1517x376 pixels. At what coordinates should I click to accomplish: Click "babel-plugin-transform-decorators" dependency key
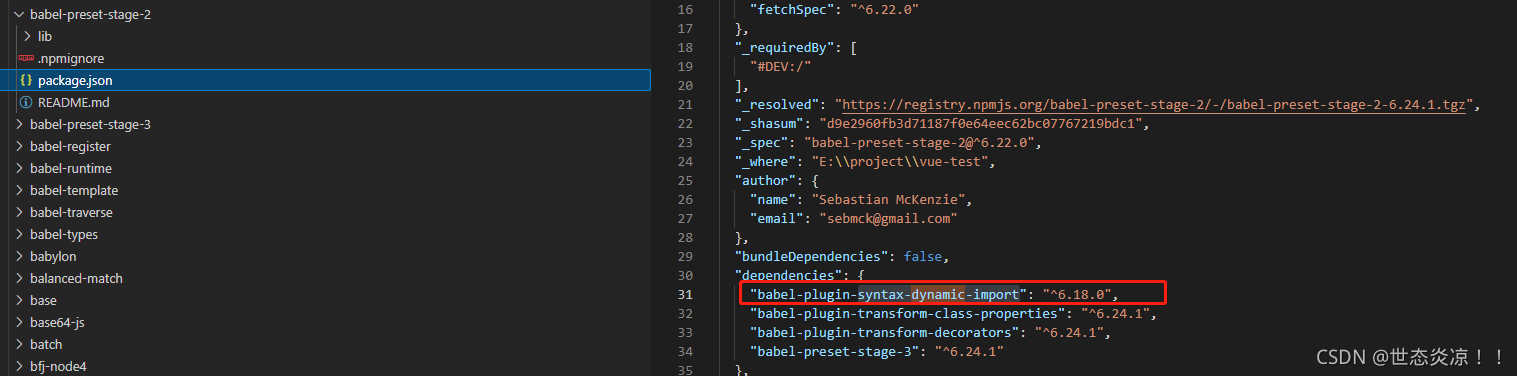pos(884,333)
